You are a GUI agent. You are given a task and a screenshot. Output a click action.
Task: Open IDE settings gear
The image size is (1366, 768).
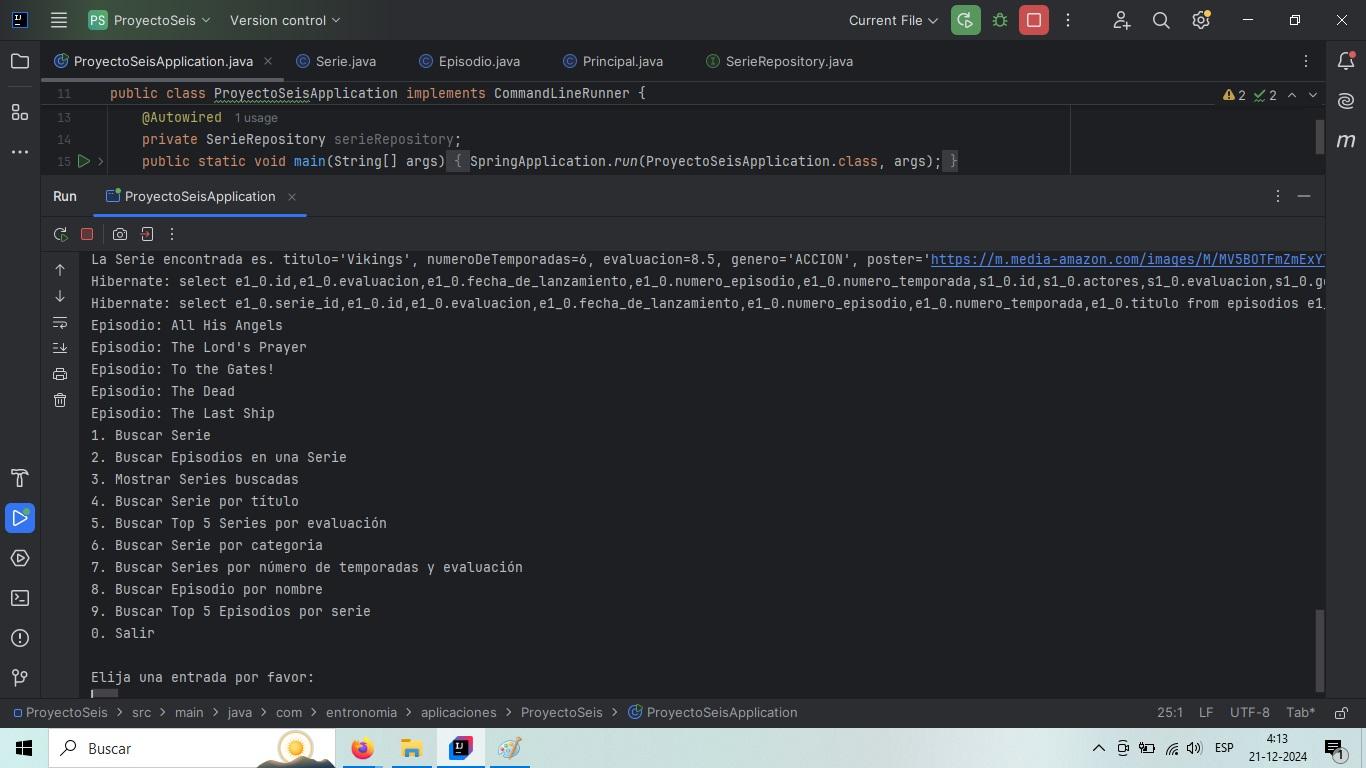tap(1201, 20)
